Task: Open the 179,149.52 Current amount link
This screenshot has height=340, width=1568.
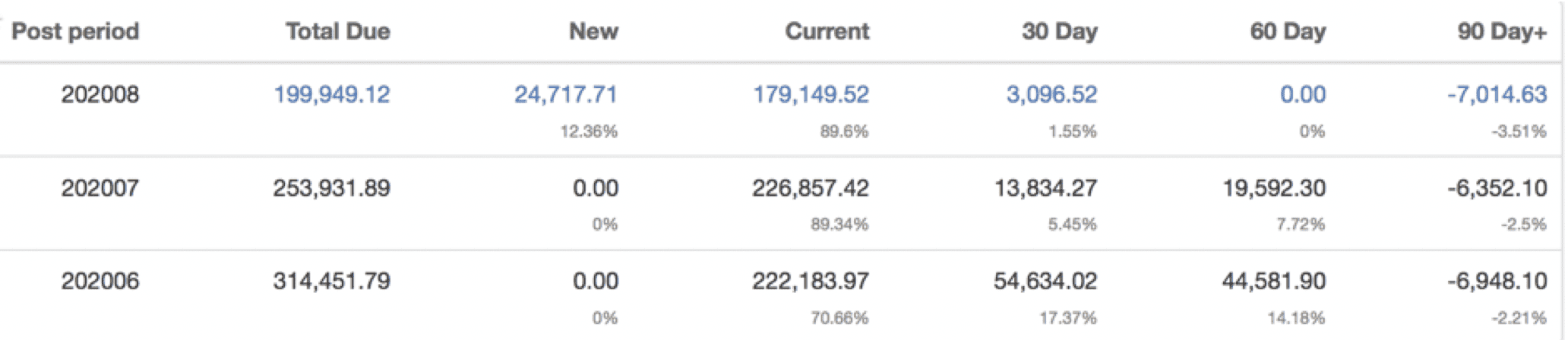Action: pyautogui.click(x=811, y=95)
